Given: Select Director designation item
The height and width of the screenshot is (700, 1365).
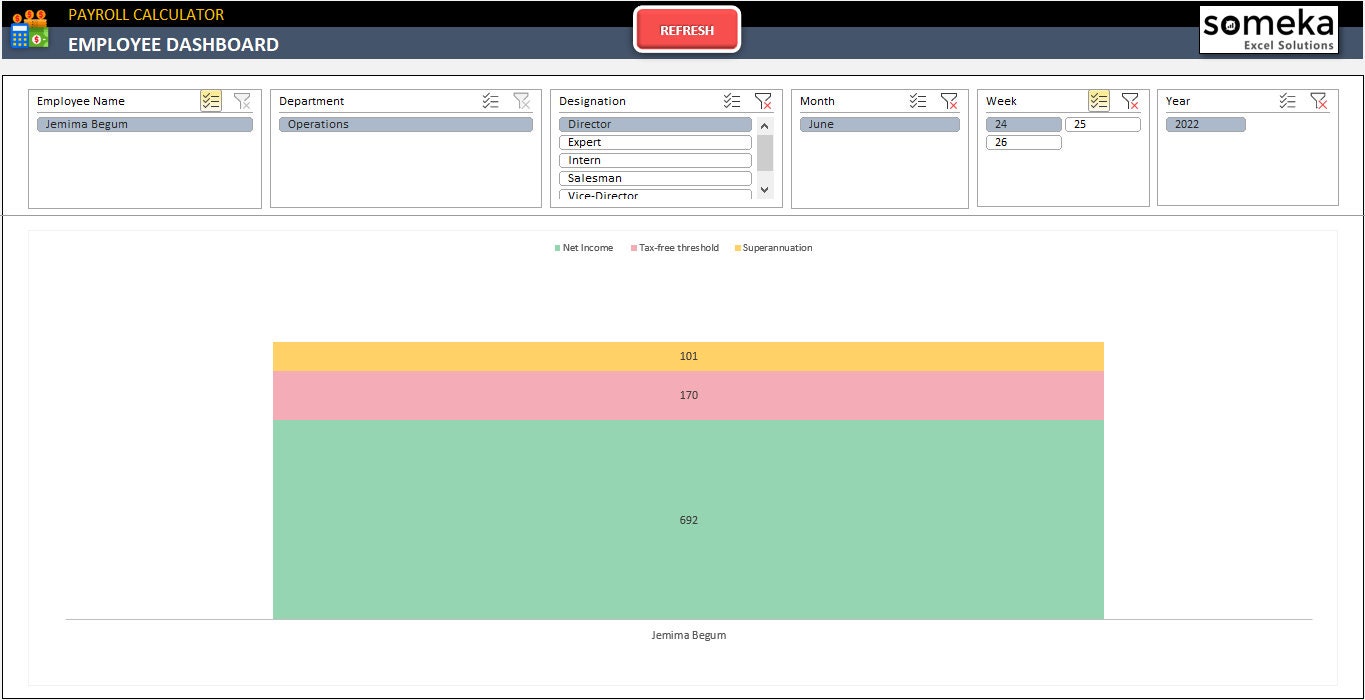Looking at the screenshot, I should 655,124.
